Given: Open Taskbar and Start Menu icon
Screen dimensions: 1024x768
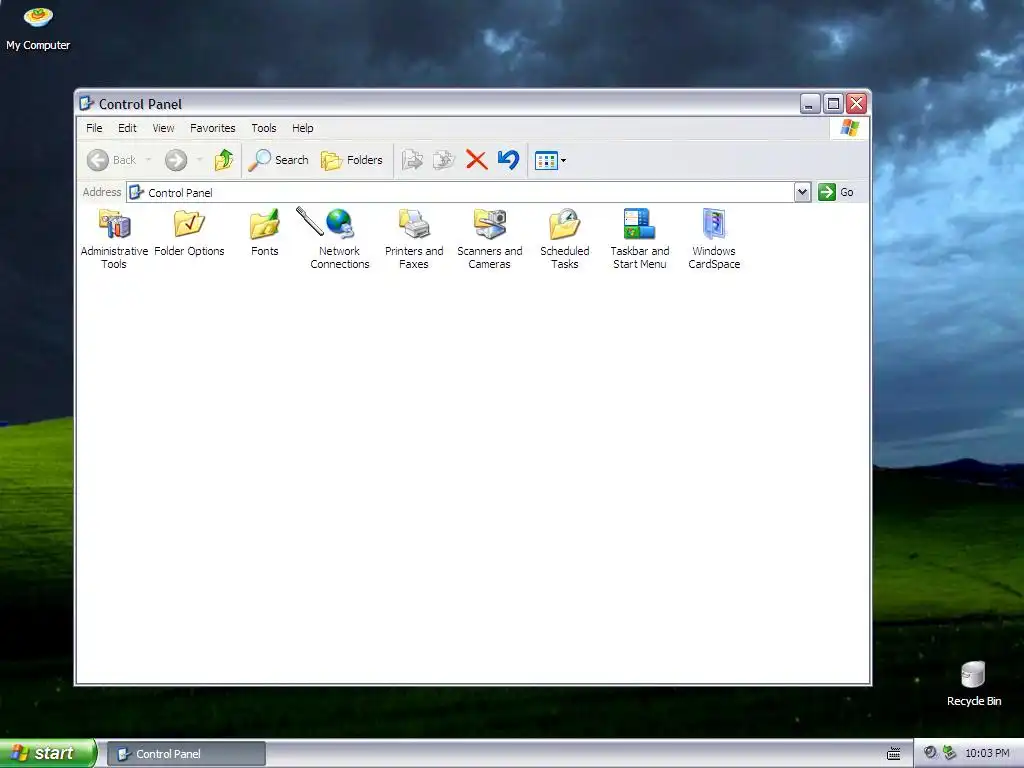Looking at the screenshot, I should [x=639, y=224].
